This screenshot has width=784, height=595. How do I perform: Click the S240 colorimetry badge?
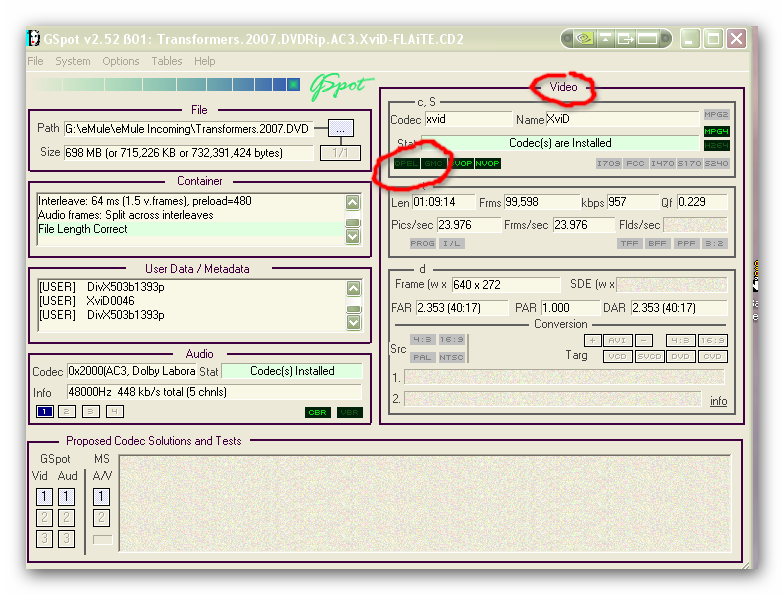(716, 164)
